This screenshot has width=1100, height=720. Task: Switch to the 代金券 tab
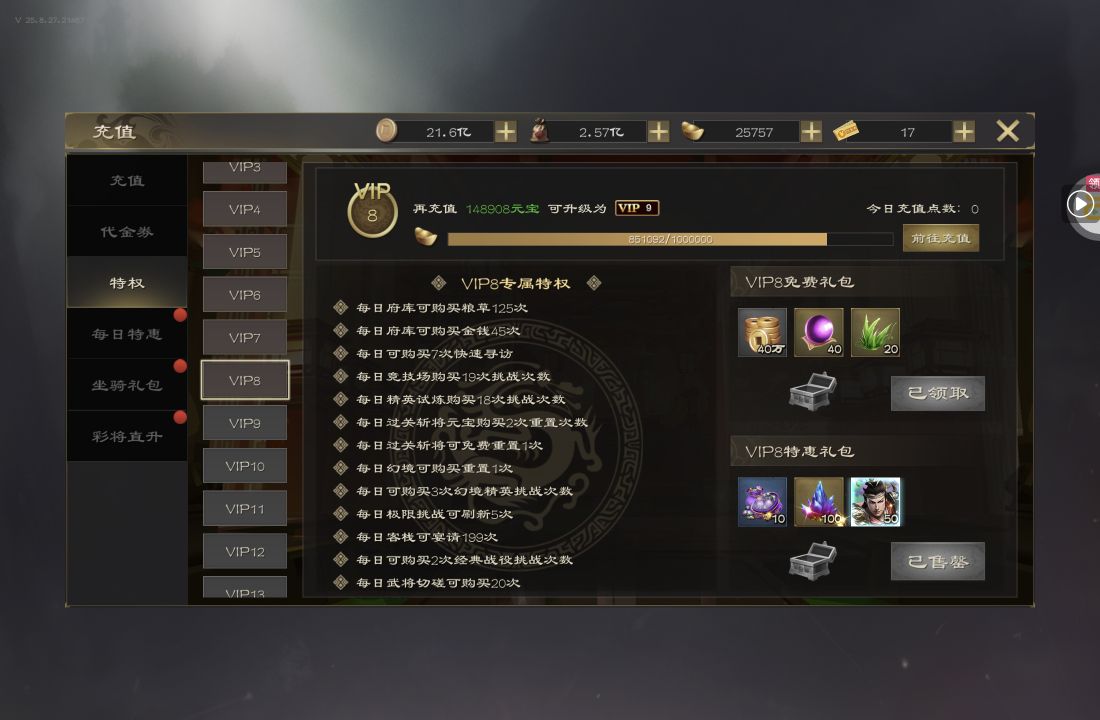[127, 232]
